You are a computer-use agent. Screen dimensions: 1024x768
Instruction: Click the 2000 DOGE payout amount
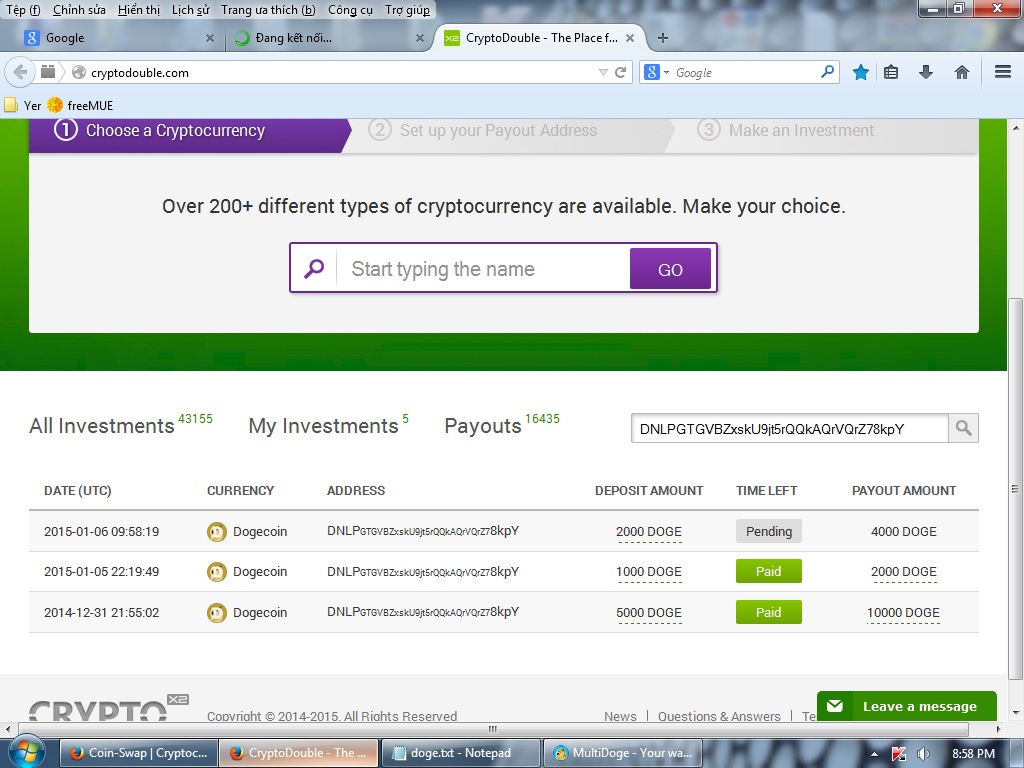(x=903, y=571)
